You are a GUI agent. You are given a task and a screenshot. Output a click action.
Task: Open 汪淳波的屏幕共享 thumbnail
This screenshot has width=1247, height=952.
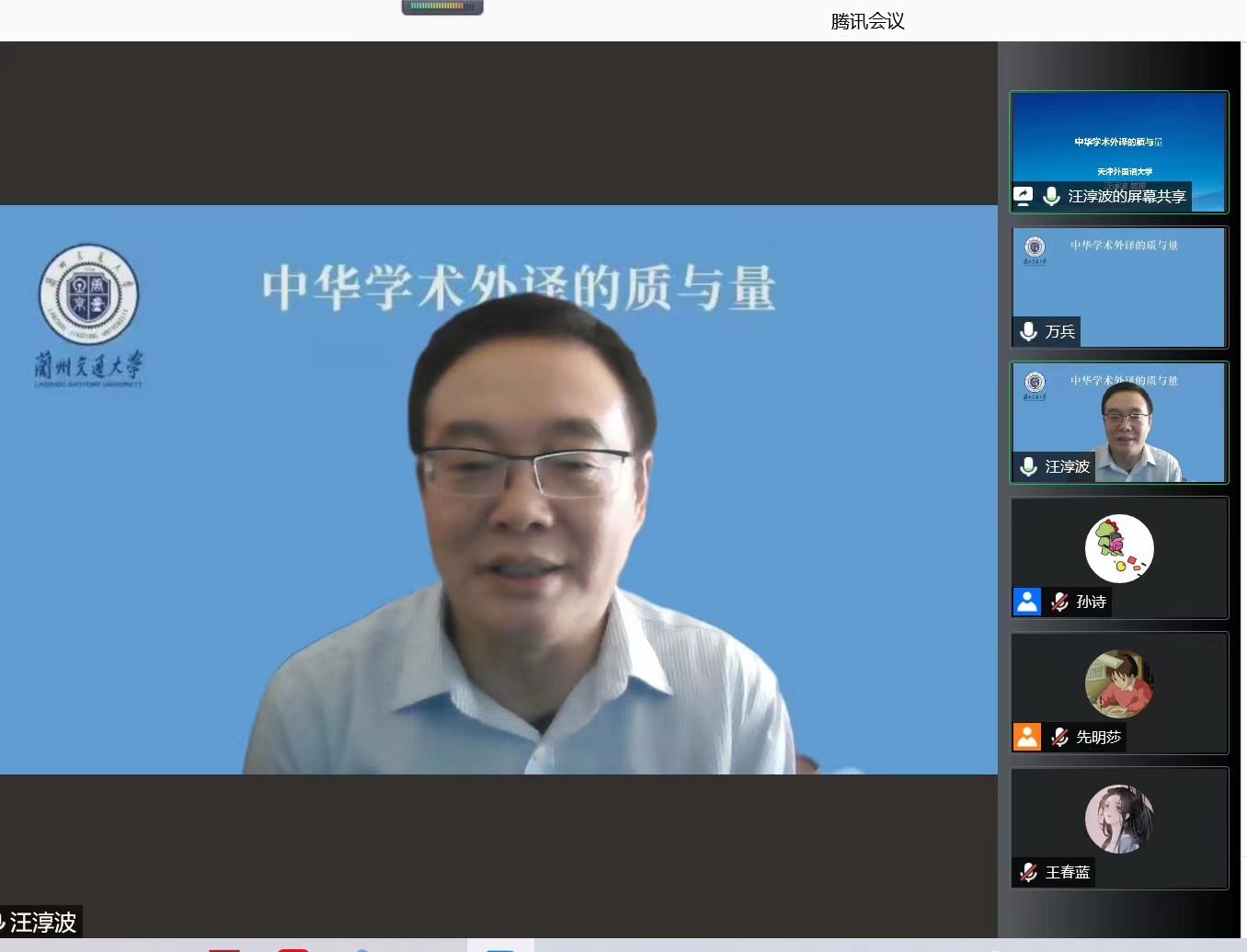point(1119,138)
